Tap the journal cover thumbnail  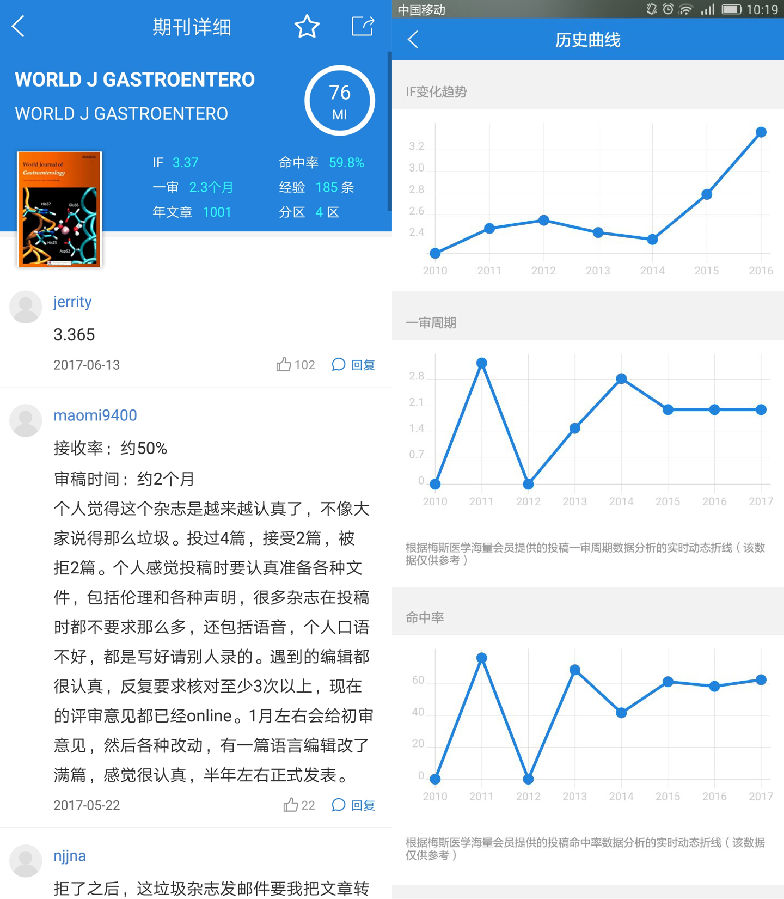click(59, 209)
